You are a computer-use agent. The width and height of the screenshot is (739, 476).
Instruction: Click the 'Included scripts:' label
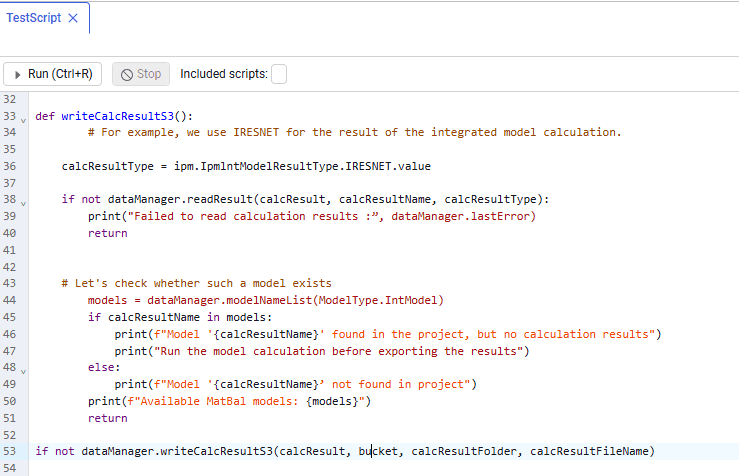point(224,74)
